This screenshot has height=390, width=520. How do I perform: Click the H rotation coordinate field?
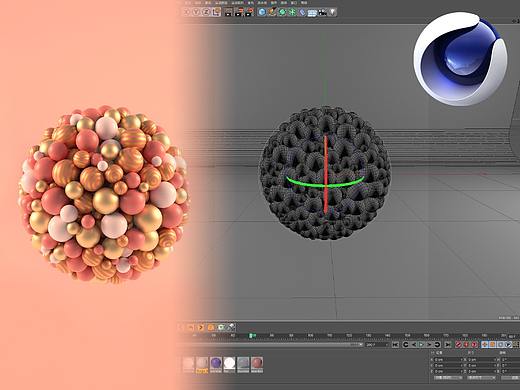click(x=510, y=360)
